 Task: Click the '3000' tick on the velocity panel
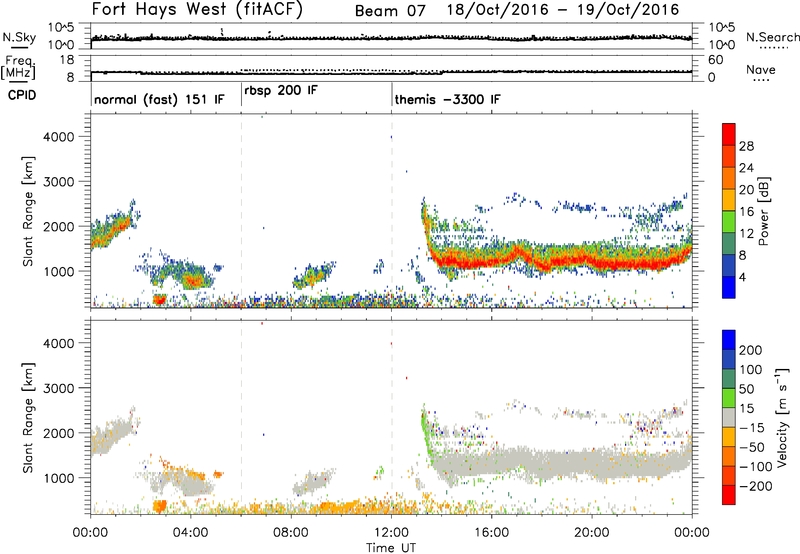click(x=59, y=388)
